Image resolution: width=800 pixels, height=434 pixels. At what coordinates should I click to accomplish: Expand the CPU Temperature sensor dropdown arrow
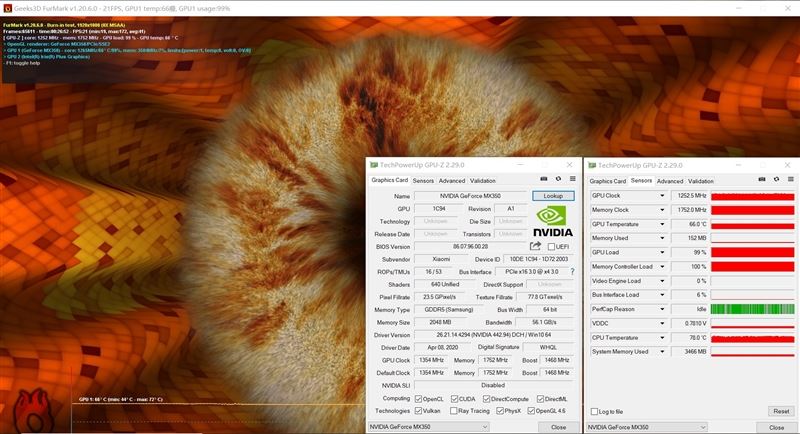[664, 337]
